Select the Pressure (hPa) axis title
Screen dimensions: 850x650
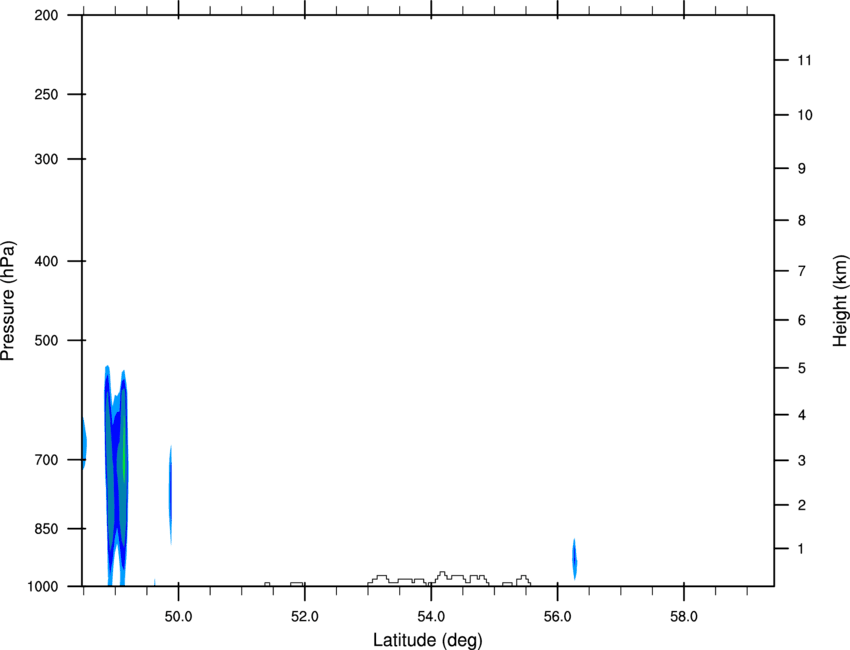tap(8, 301)
